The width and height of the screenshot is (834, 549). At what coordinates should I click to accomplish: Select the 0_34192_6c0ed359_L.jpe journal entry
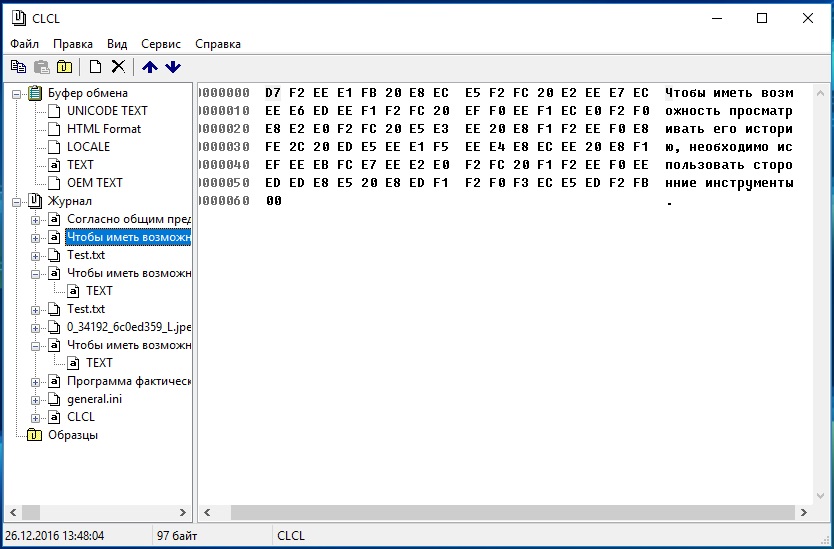click(128, 327)
